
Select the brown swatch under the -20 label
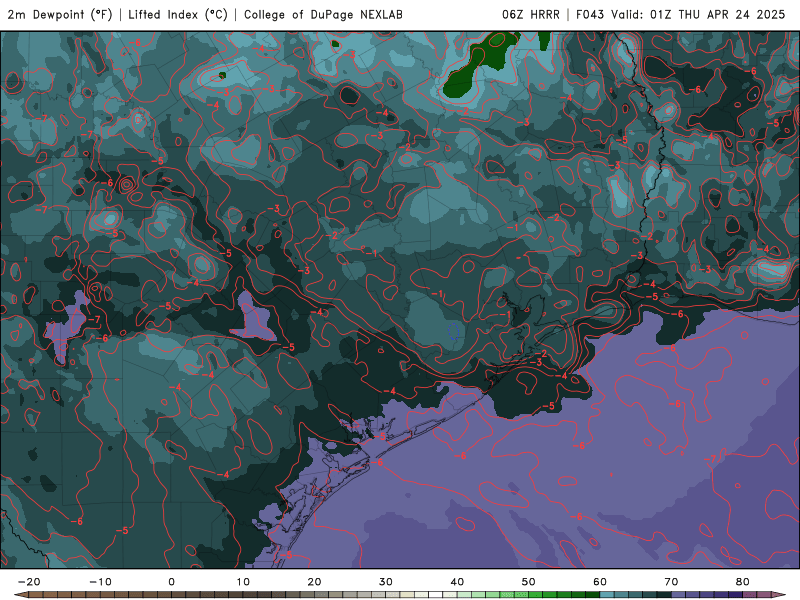(x=36, y=594)
